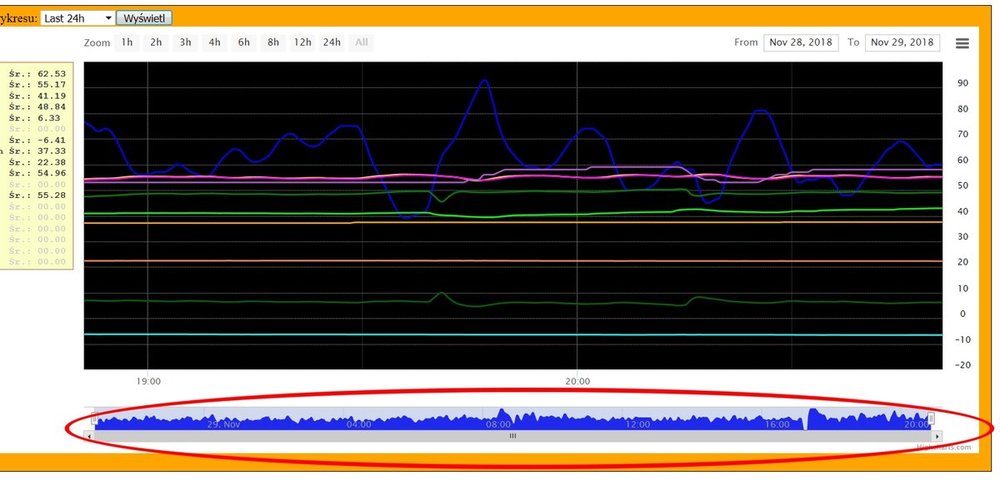This screenshot has height=485, width=1000.
Task: Click the navigator scrollbar right arrow
Action: [937, 436]
